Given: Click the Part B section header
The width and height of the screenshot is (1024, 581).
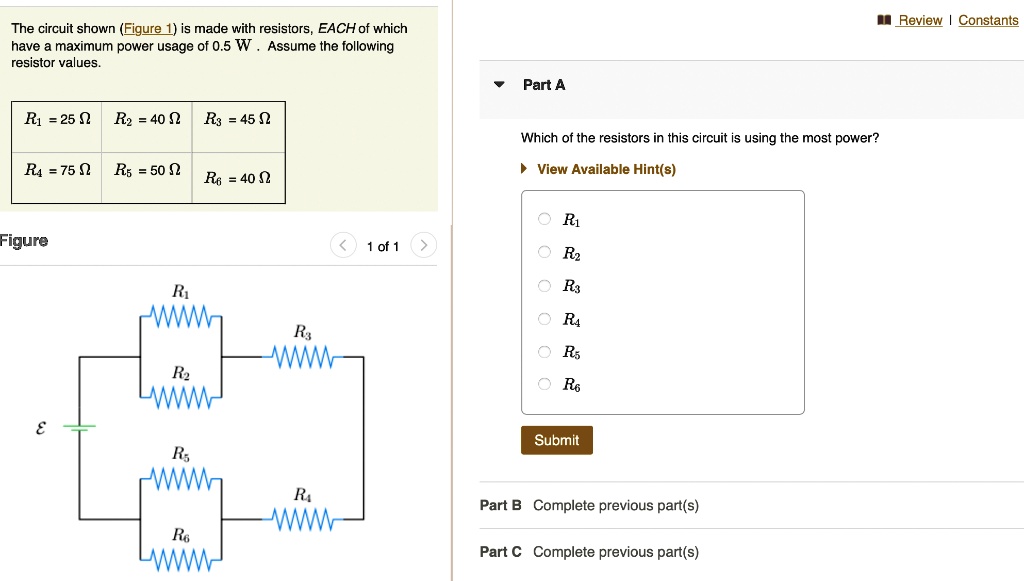Looking at the screenshot, I should tap(499, 505).
